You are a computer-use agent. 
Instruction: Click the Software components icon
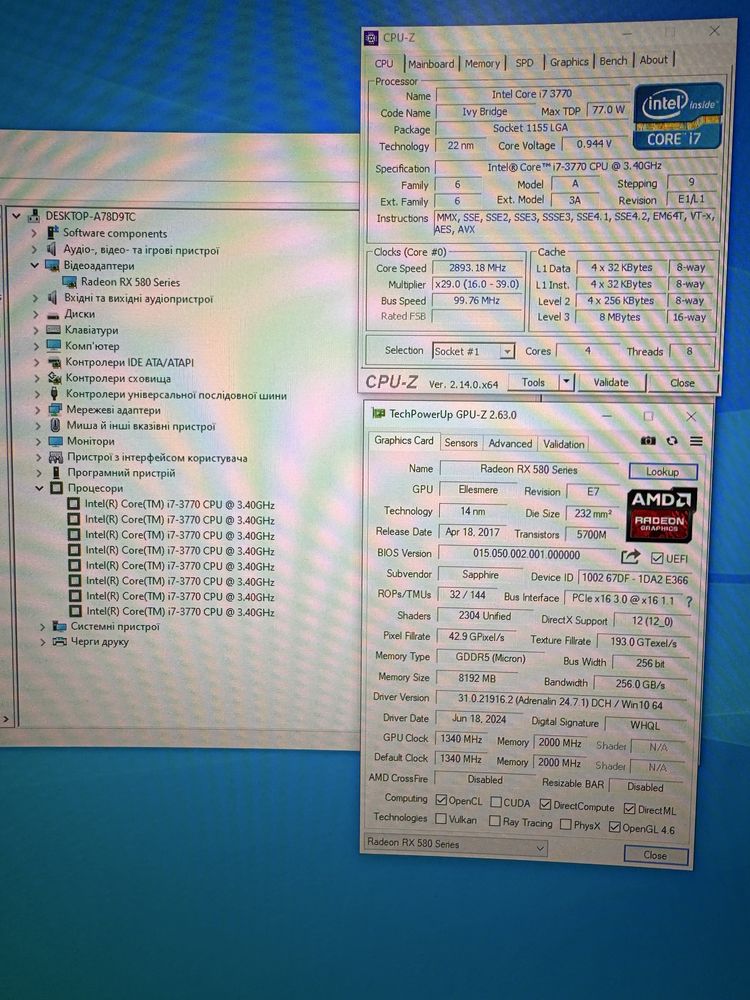point(52,233)
